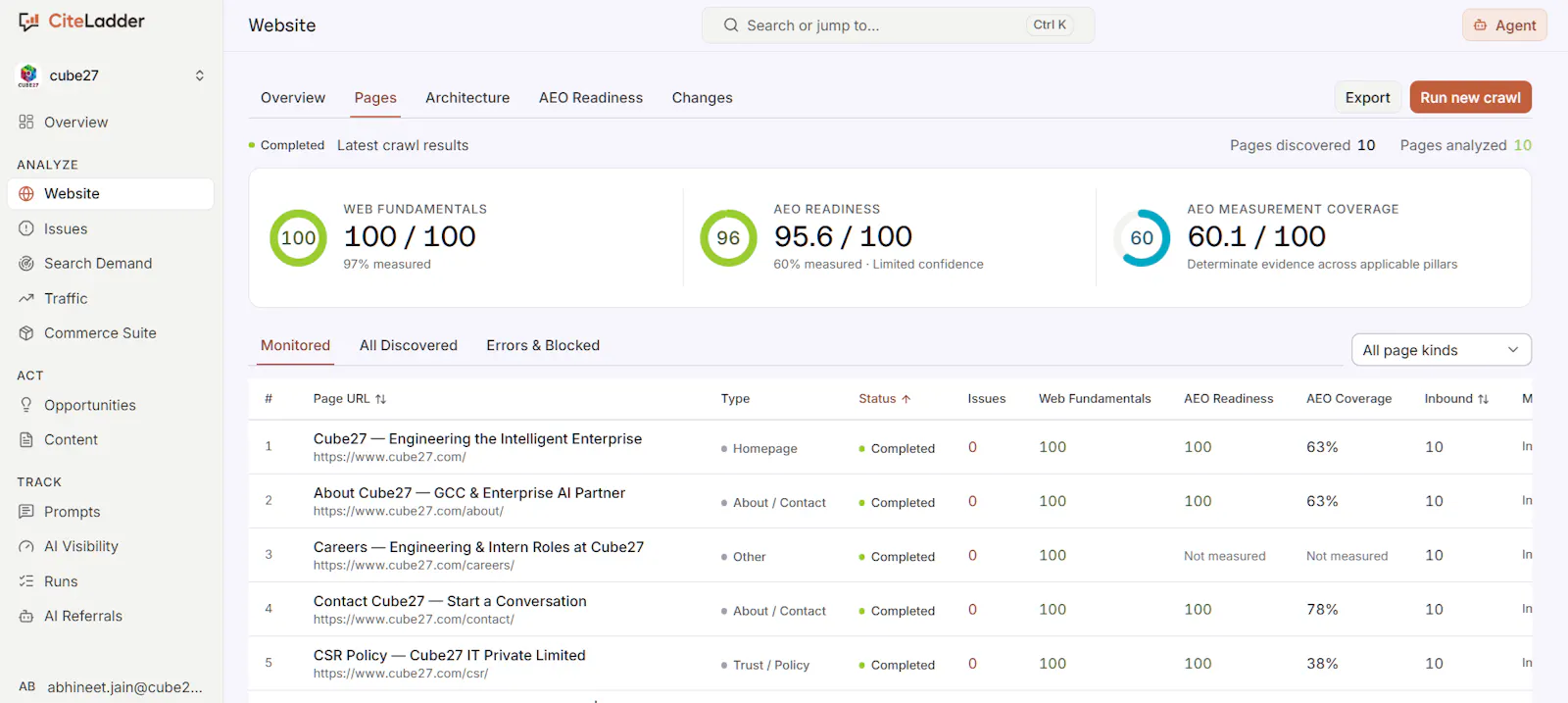
Task: Click the Overview grid icon in sidebar
Action: tap(26, 123)
